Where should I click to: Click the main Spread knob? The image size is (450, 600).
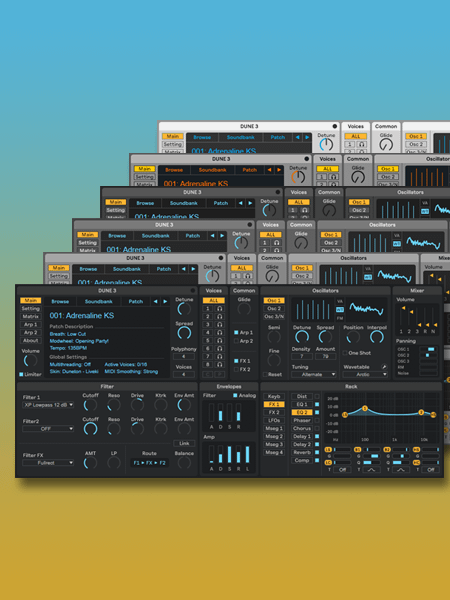(x=184, y=333)
